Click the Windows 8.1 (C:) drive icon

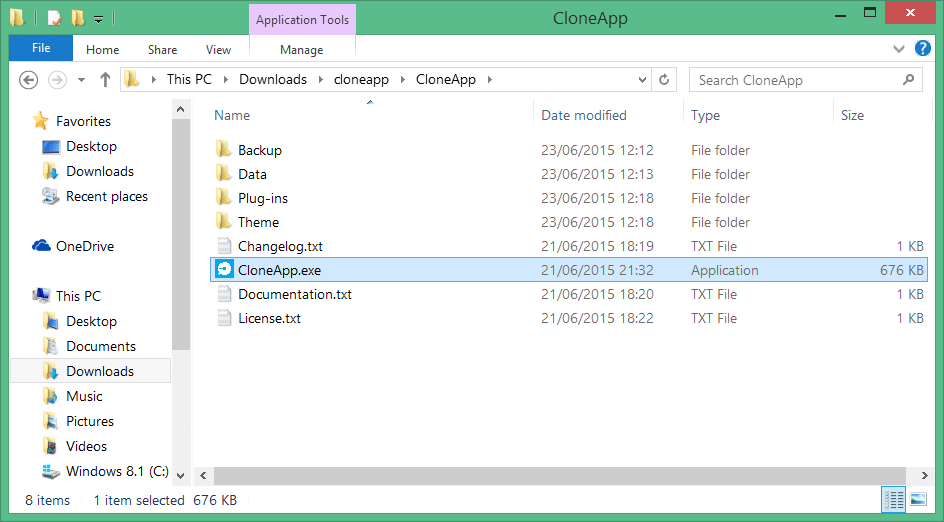pos(51,471)
